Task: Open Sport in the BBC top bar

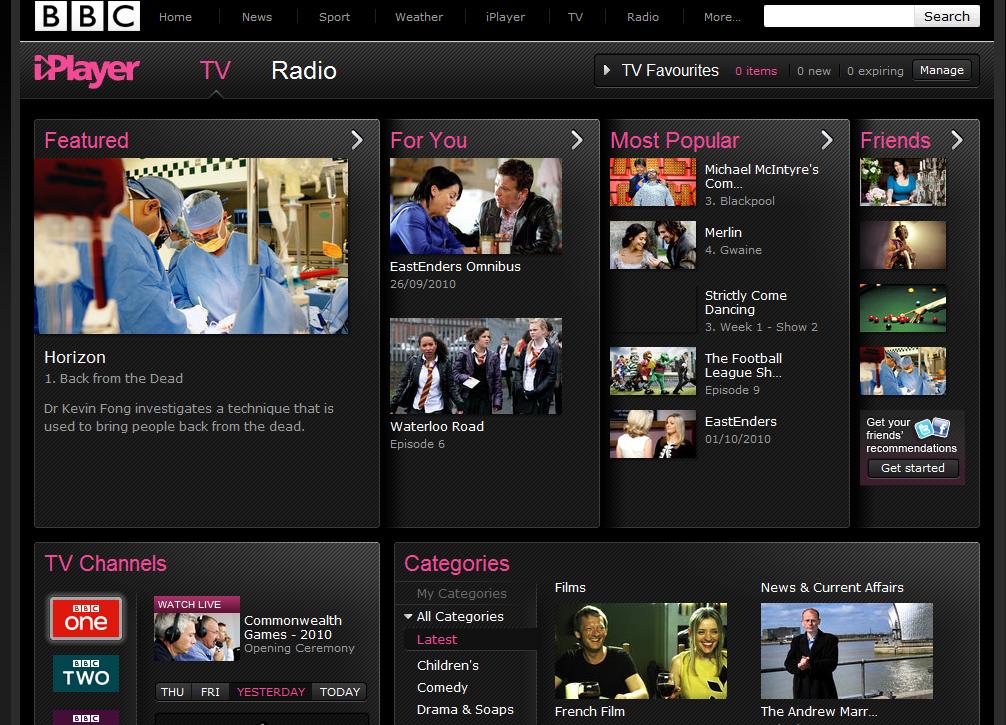Action: (334, 17)
